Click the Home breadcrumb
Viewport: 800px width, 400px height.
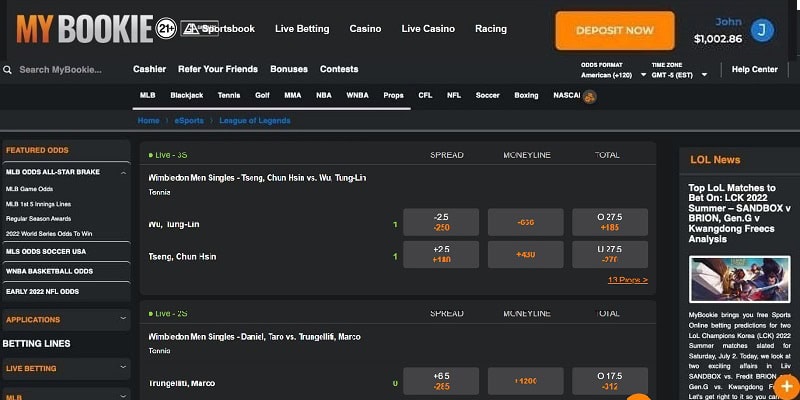148,121
